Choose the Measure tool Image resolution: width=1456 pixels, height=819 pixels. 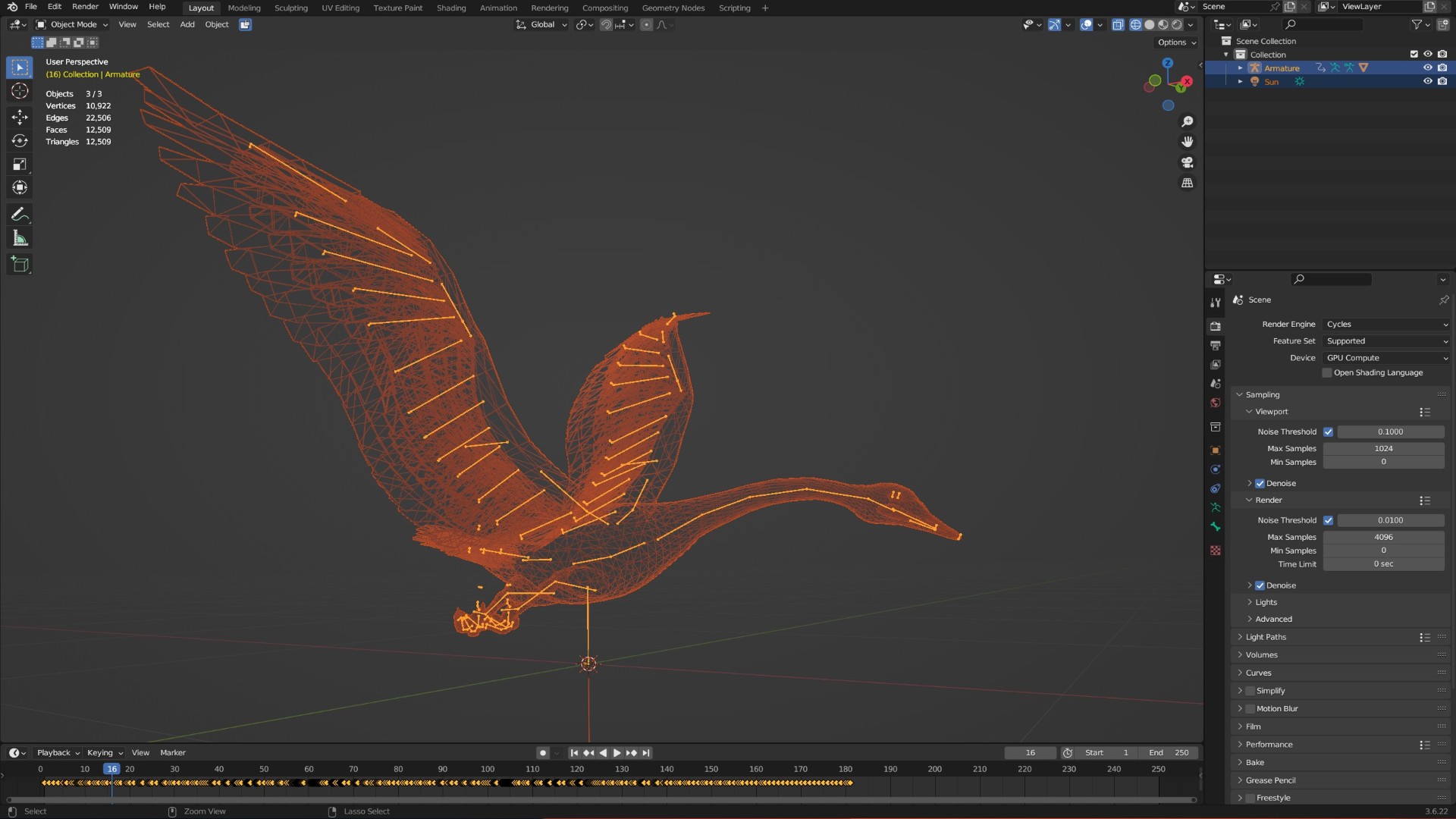pos(20,238)
